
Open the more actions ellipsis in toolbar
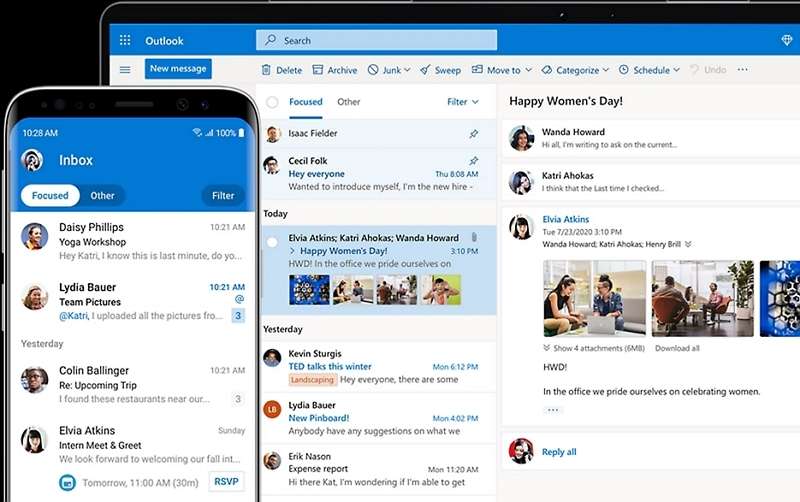pyautogui.click(x=742, y=69)
